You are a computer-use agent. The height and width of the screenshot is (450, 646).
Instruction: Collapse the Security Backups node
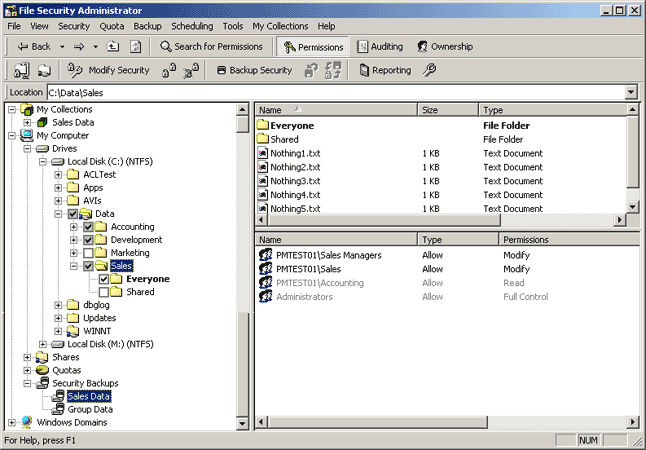pyautogui.click(x=27, y=383)
